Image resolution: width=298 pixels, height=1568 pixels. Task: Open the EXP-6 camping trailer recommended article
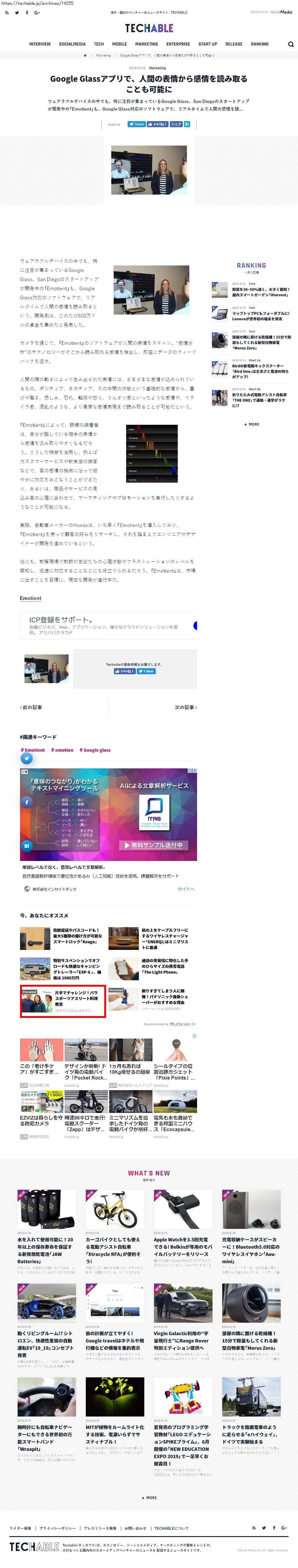pyautogui.click(x=77, y=969)
